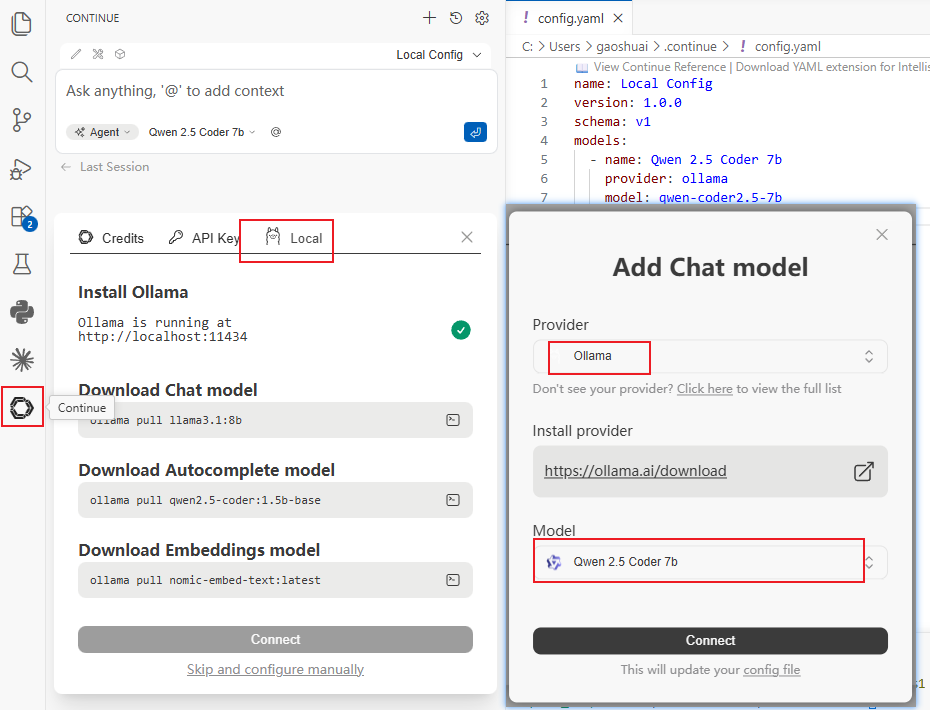Run nomic-embed-text pull command in terminal

click(453, 580)
